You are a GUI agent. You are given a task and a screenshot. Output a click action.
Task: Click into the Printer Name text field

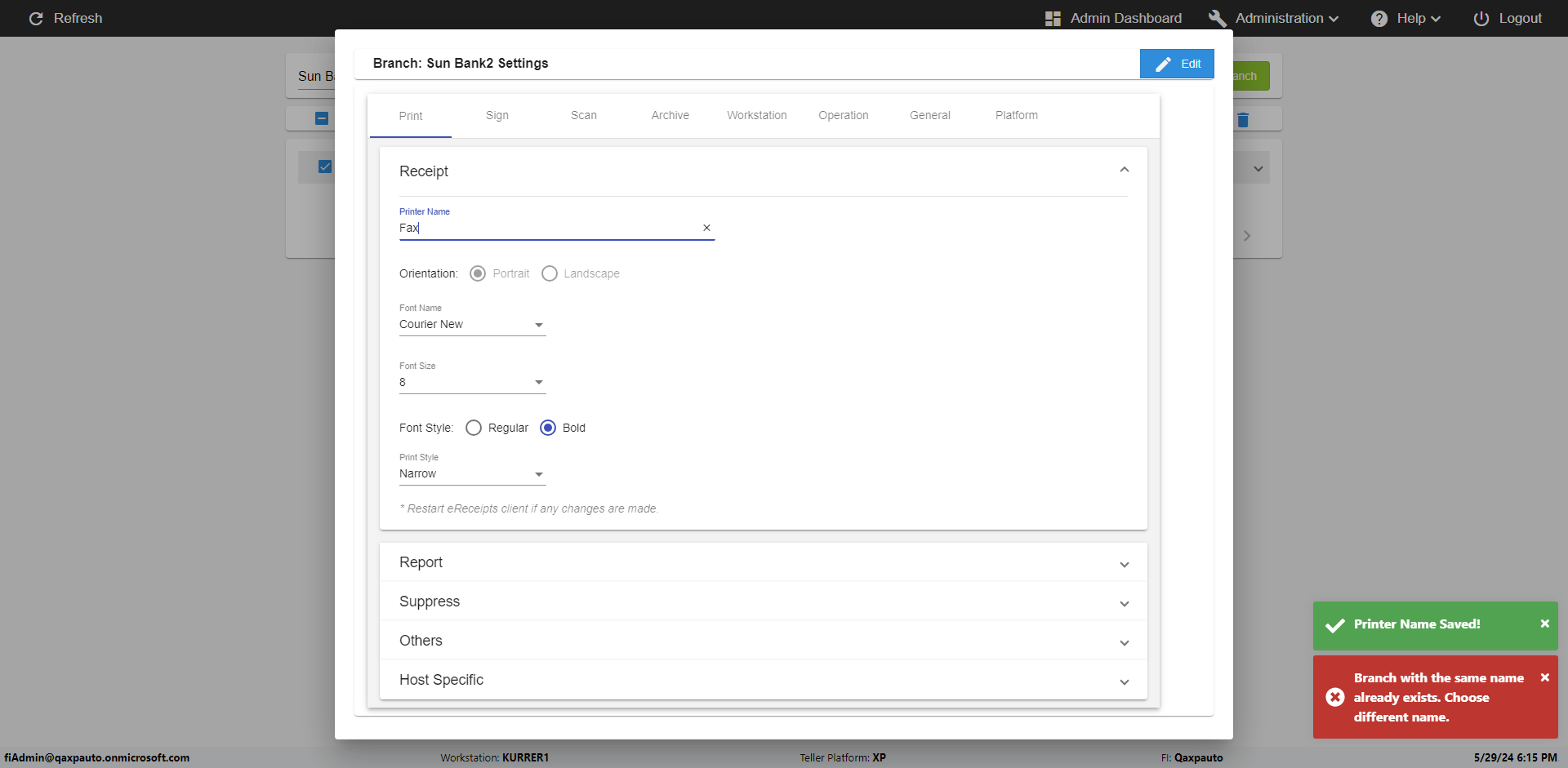pos(547,229)
